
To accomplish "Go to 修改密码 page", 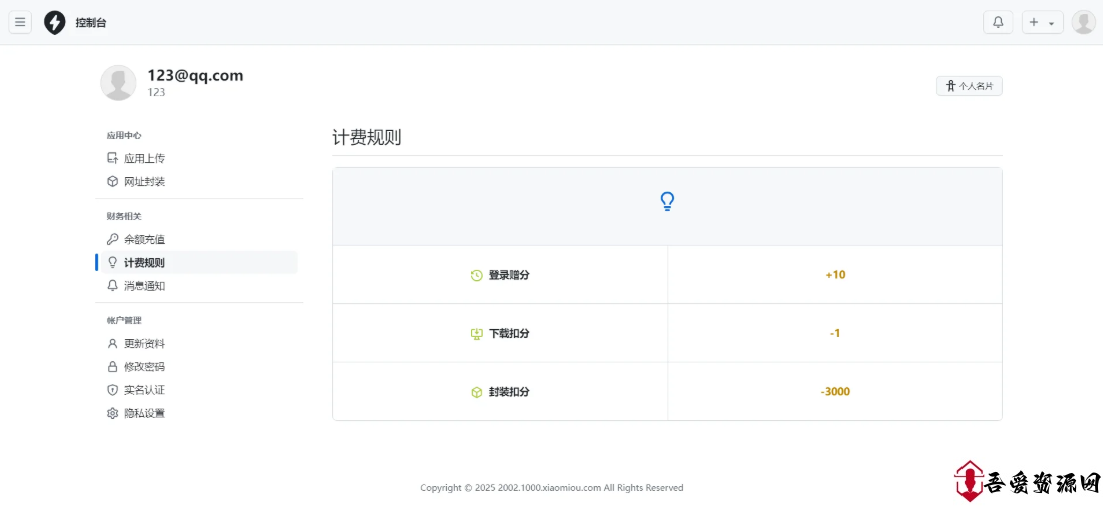I will tap(144, 366).
